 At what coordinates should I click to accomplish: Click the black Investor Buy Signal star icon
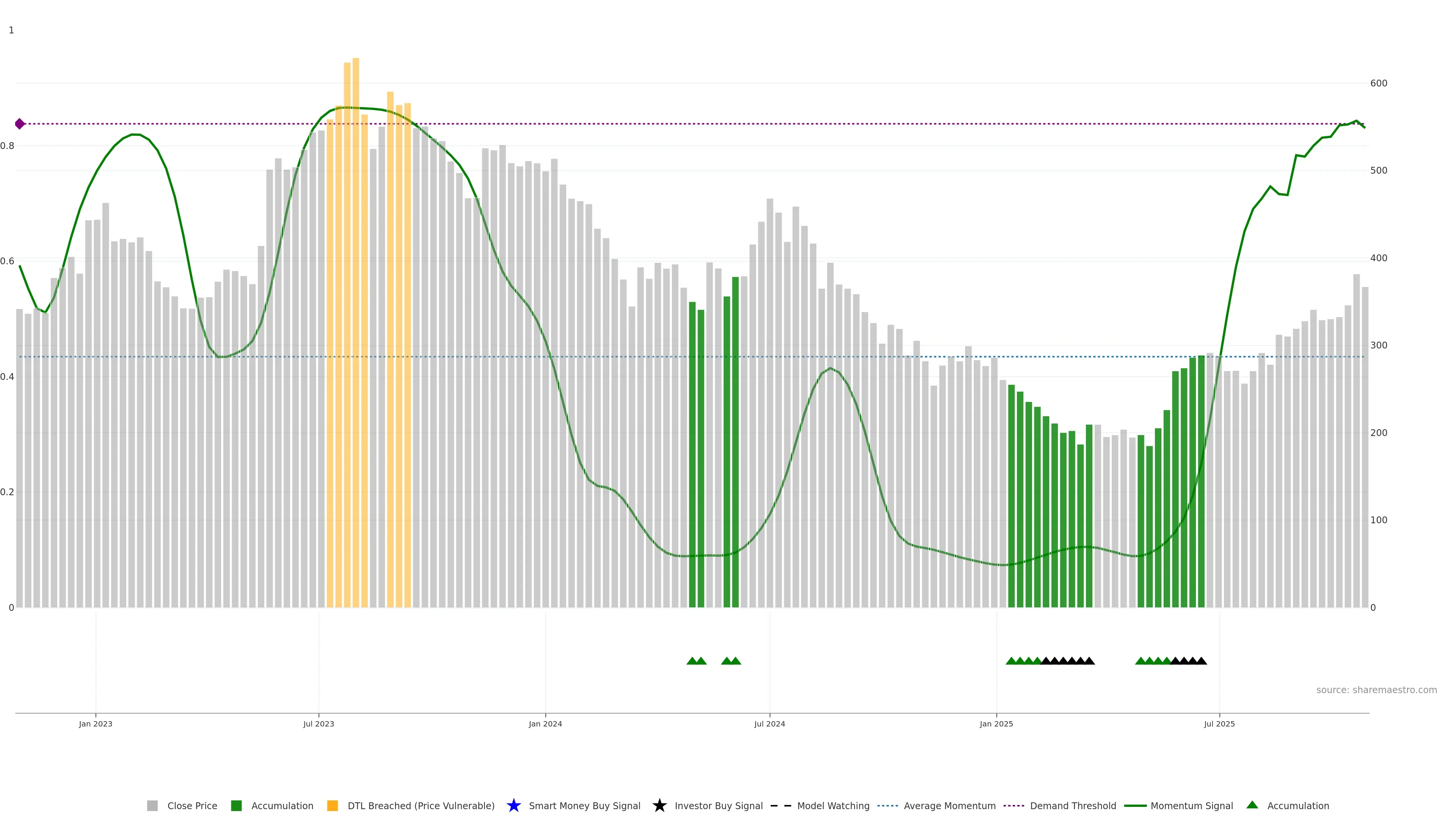659,805
